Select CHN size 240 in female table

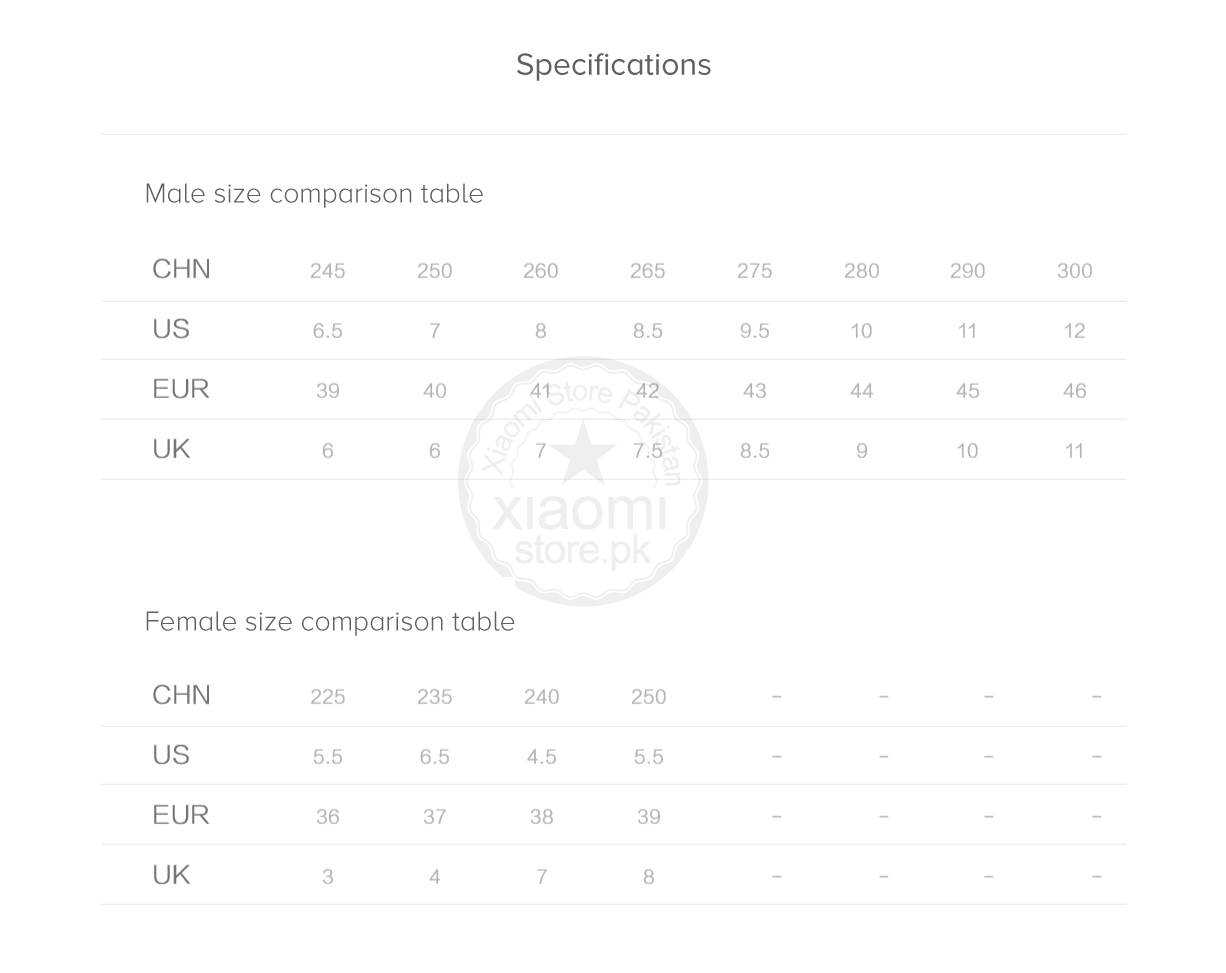coord(541,697)
